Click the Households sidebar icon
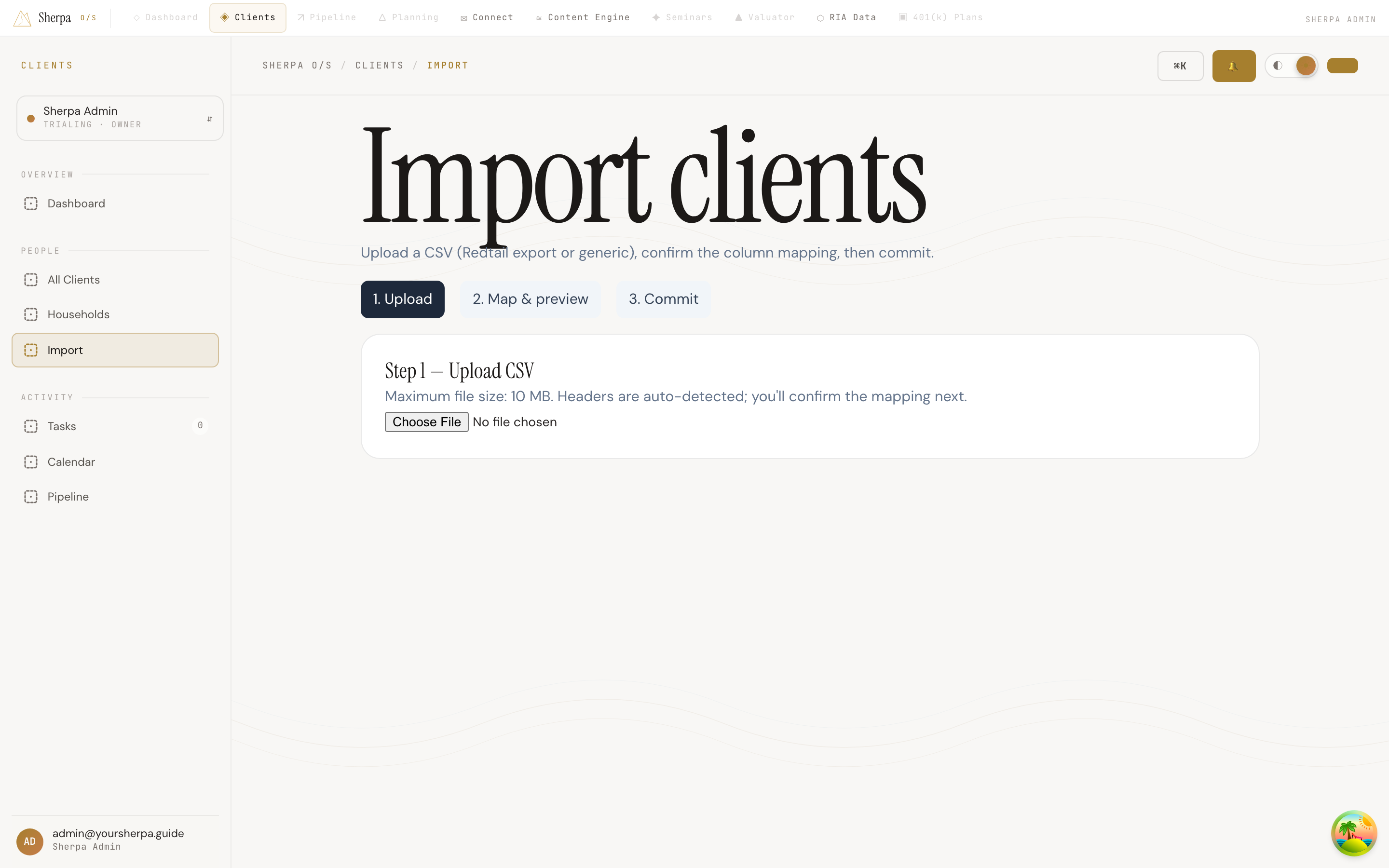This screenshot has width=1389, height=868. 31,314
